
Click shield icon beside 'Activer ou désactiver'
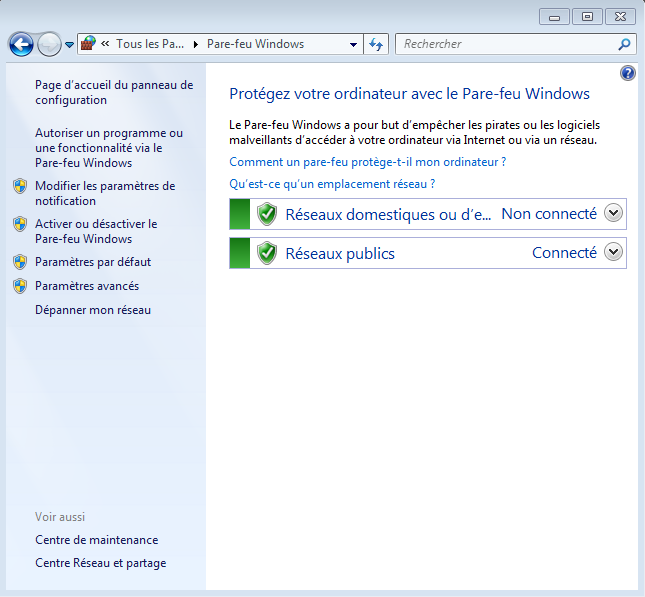coord(20,224)
